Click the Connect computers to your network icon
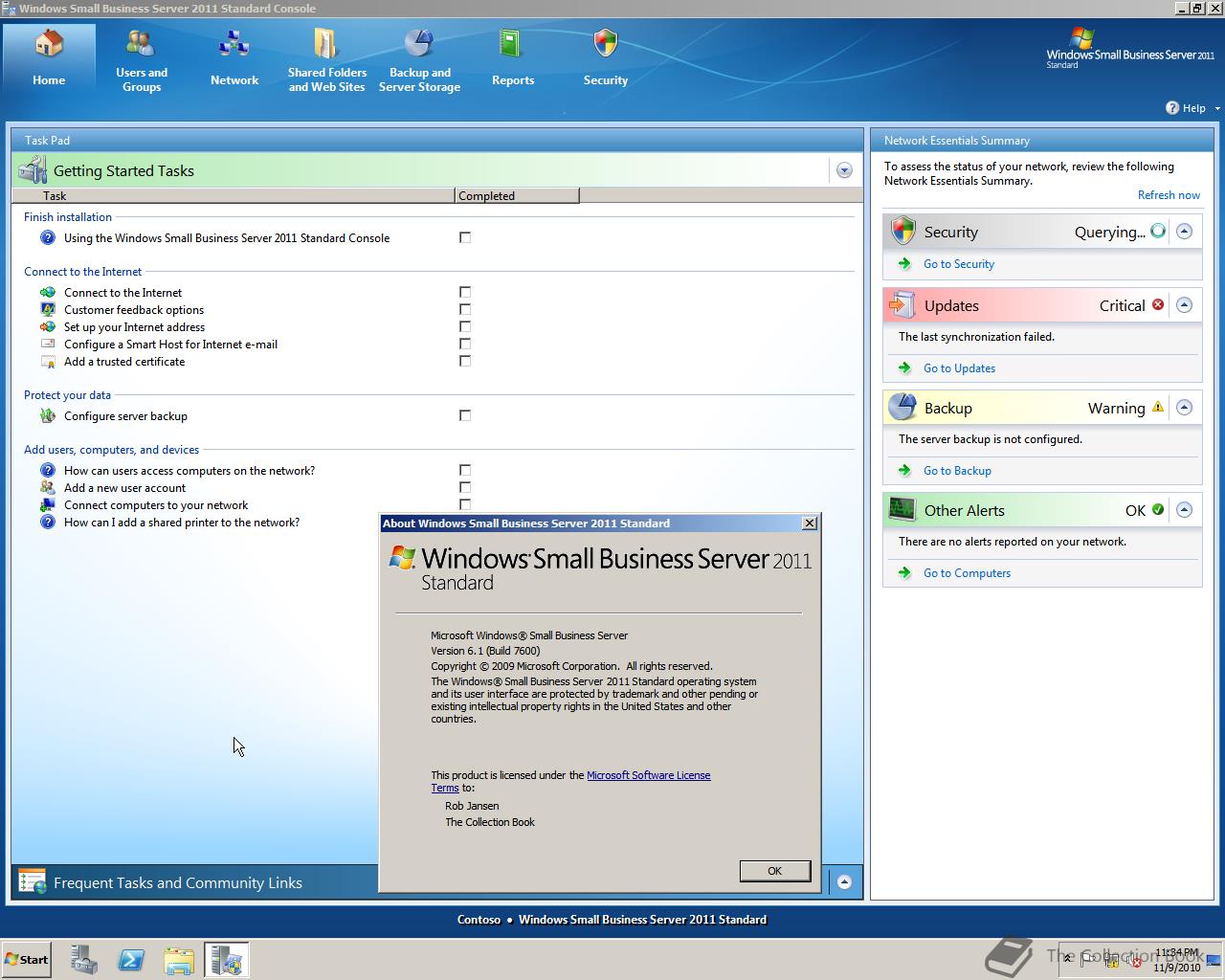This screenshot has width=1225, height=980. point(48,505)
